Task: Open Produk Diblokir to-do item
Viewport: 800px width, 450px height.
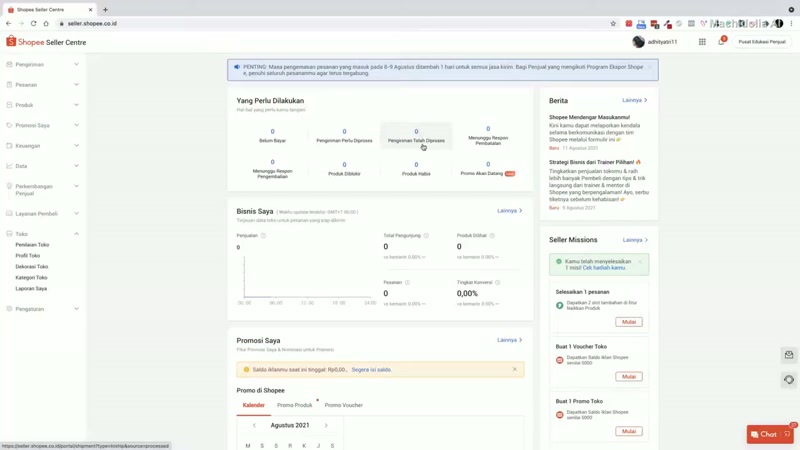Action: (344, 168)
